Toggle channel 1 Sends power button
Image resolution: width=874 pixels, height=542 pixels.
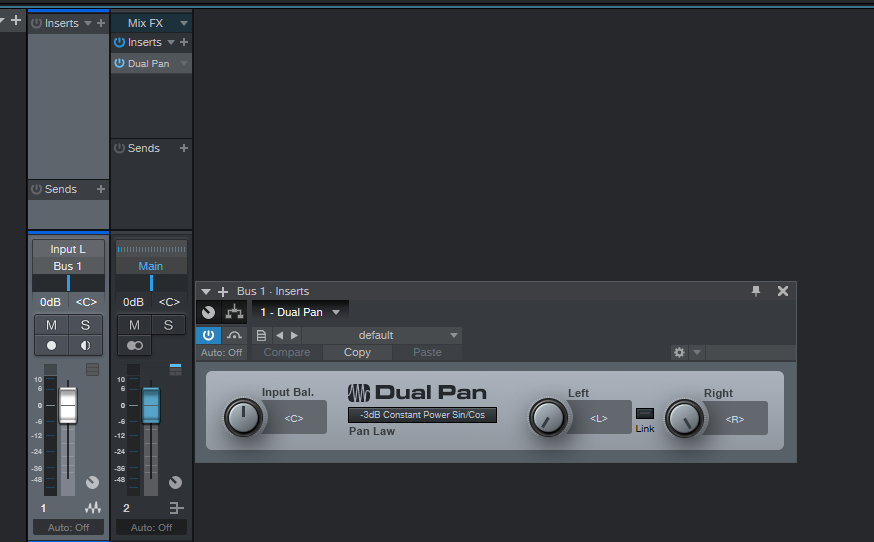point(37,189)
